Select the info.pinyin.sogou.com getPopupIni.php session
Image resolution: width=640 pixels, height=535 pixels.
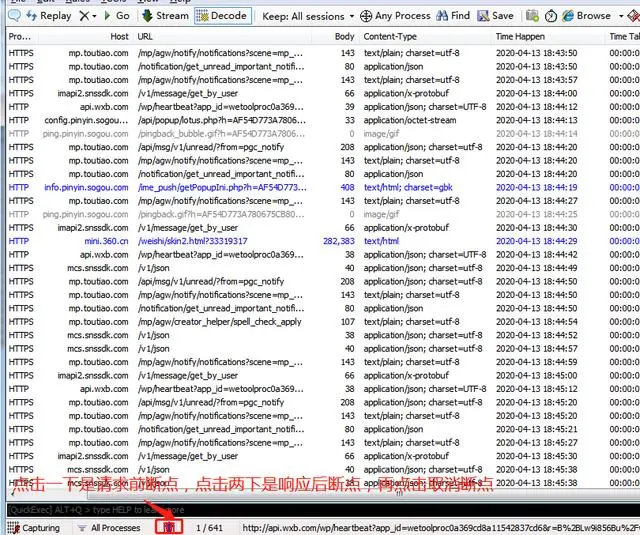tap(323, 187)
